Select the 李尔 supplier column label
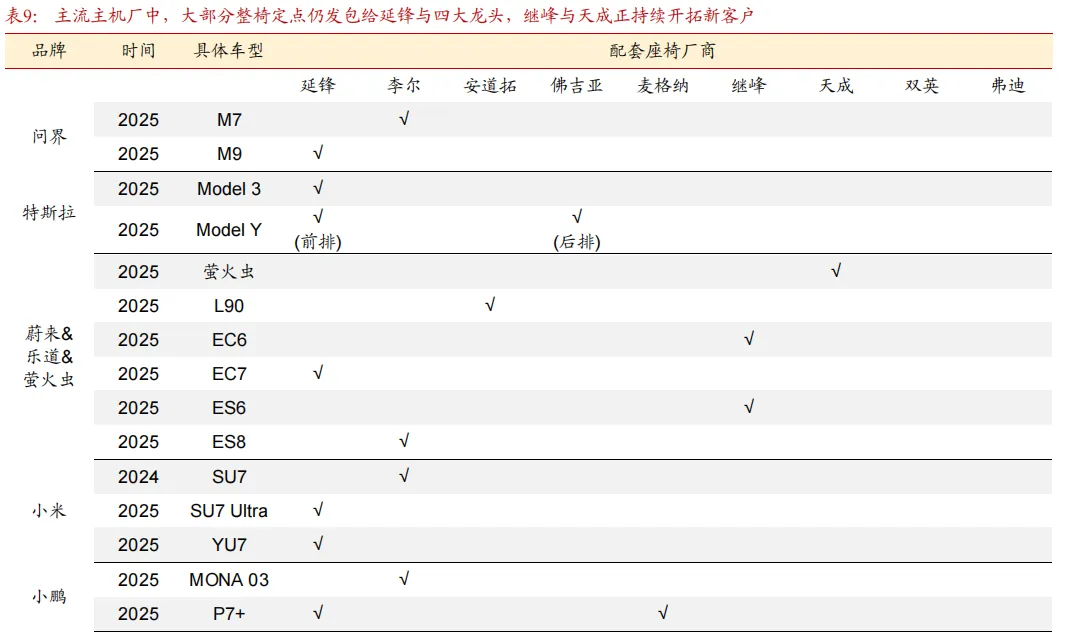 click(x=404, y=86)
